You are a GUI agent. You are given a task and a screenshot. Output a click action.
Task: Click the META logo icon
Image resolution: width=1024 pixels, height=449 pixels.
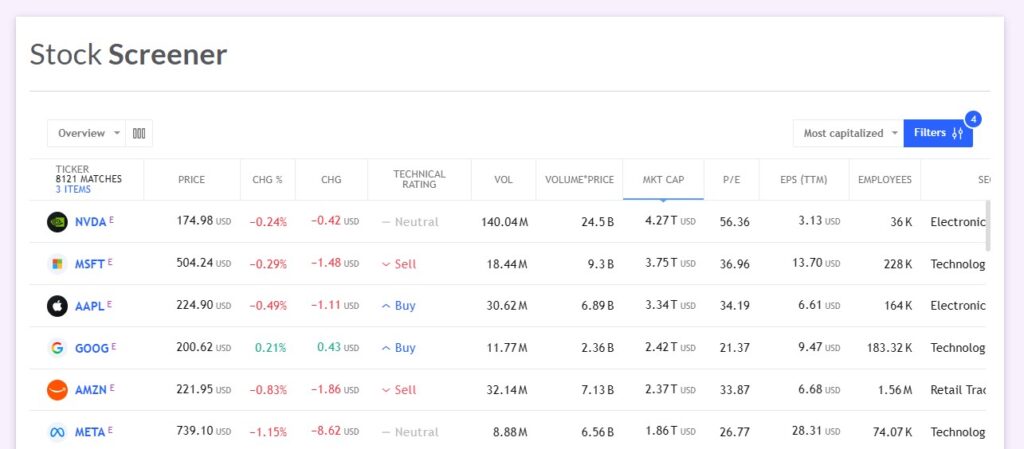(x=57, y=431)
